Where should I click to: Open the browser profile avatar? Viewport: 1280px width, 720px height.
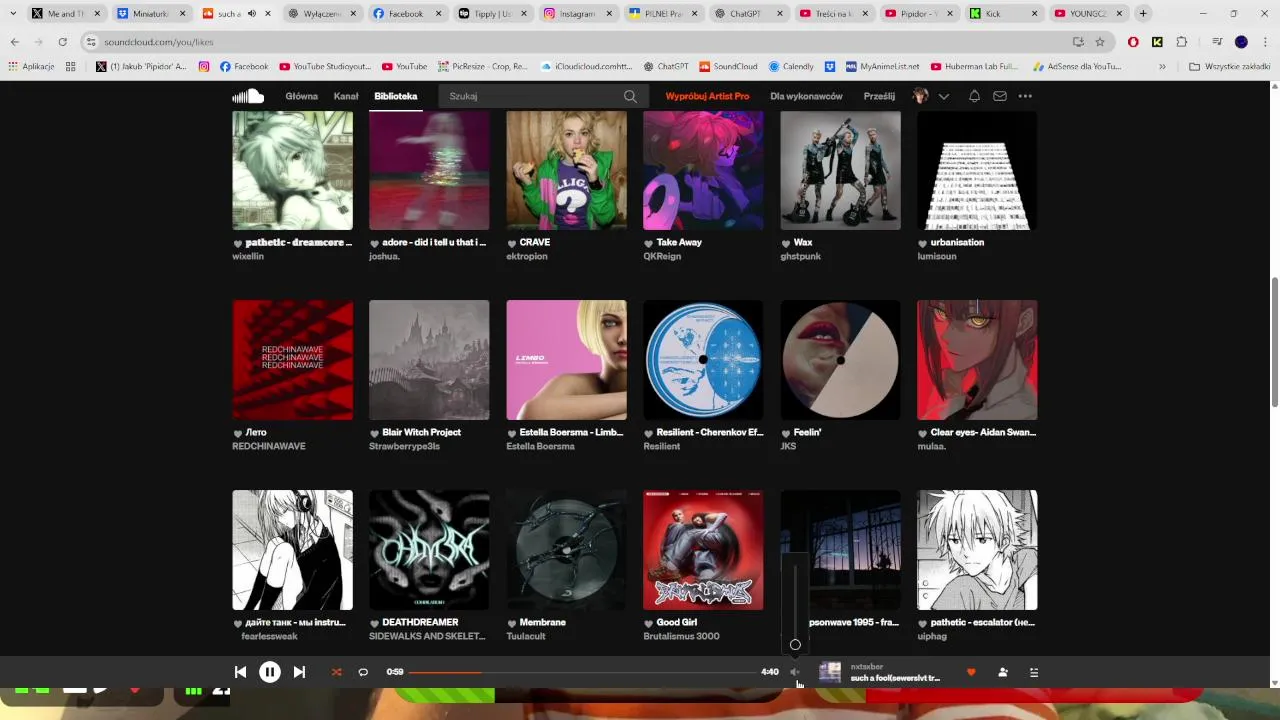click(x=1241, y=42)
